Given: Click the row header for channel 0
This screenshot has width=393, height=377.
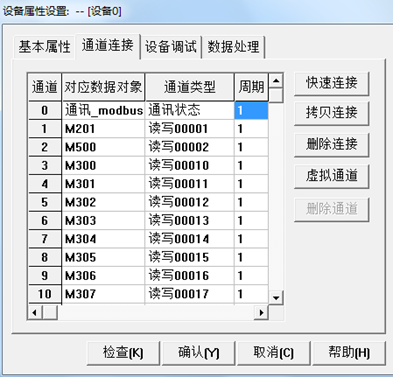Looking at the screenshot, I should coord(45,110).
